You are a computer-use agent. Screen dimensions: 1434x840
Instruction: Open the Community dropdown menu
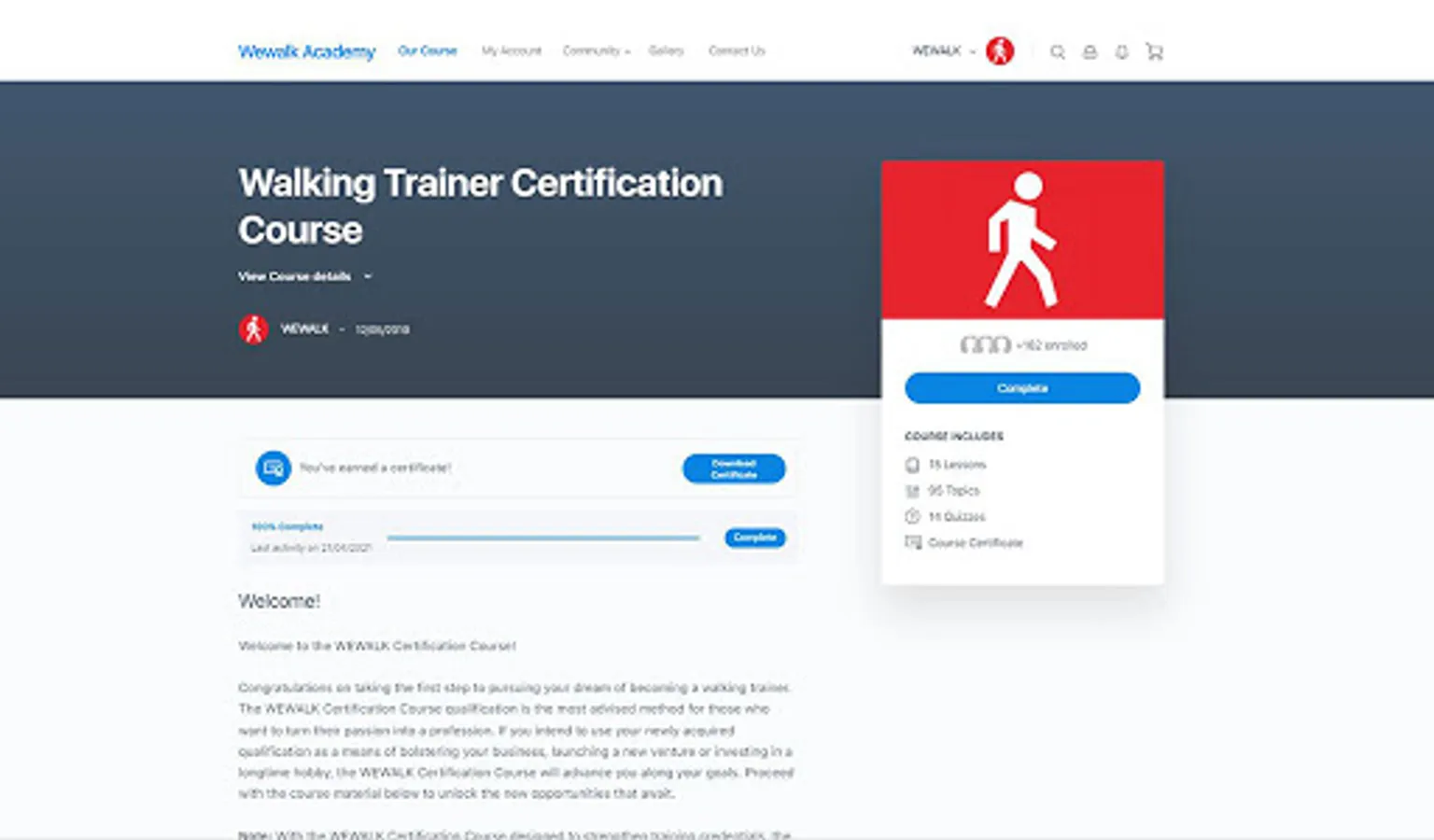[x=596, y=50]
